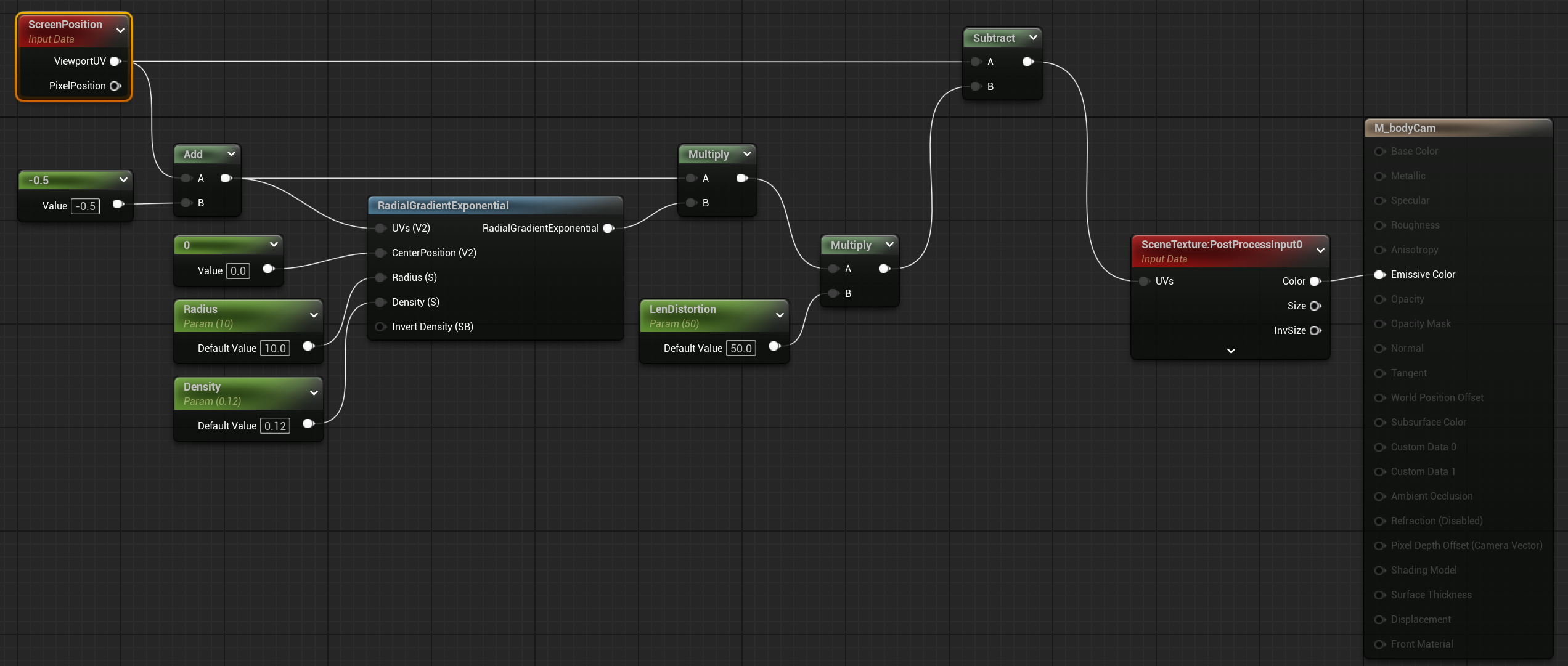Viewport: 1568px width, 666px height.
Task: Click LenDistortion Default Value output pin
Action: (775, 346)
